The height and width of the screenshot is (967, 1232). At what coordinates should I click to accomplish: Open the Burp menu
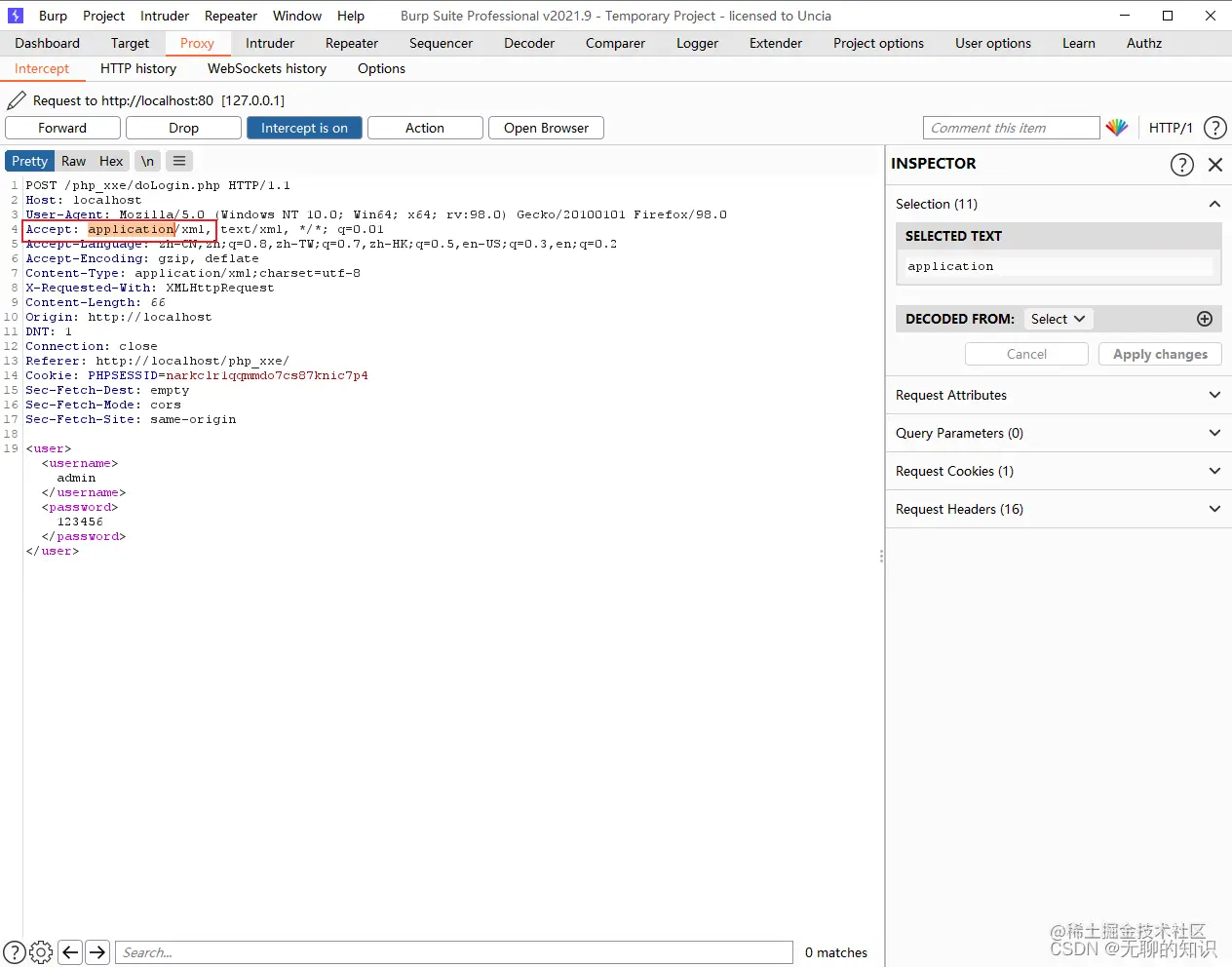pyautogui.click(x=53, y=16)
